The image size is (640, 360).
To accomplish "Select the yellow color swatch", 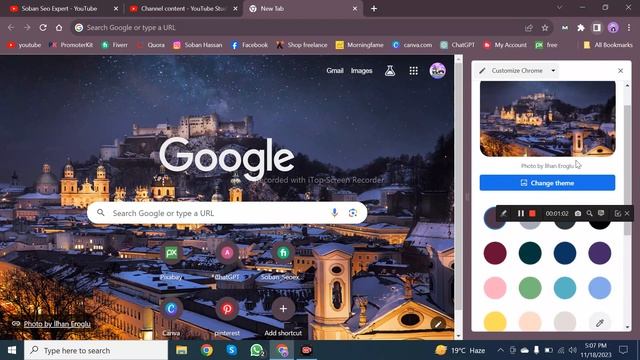I will point(495,321).
